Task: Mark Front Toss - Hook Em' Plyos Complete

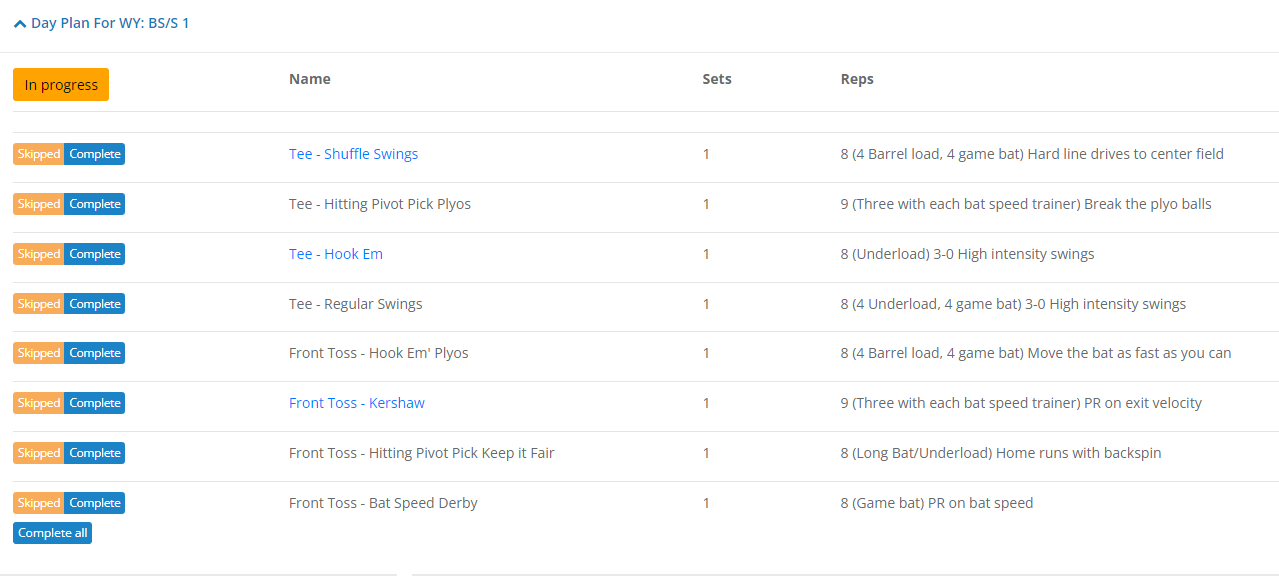Action: 95,353
